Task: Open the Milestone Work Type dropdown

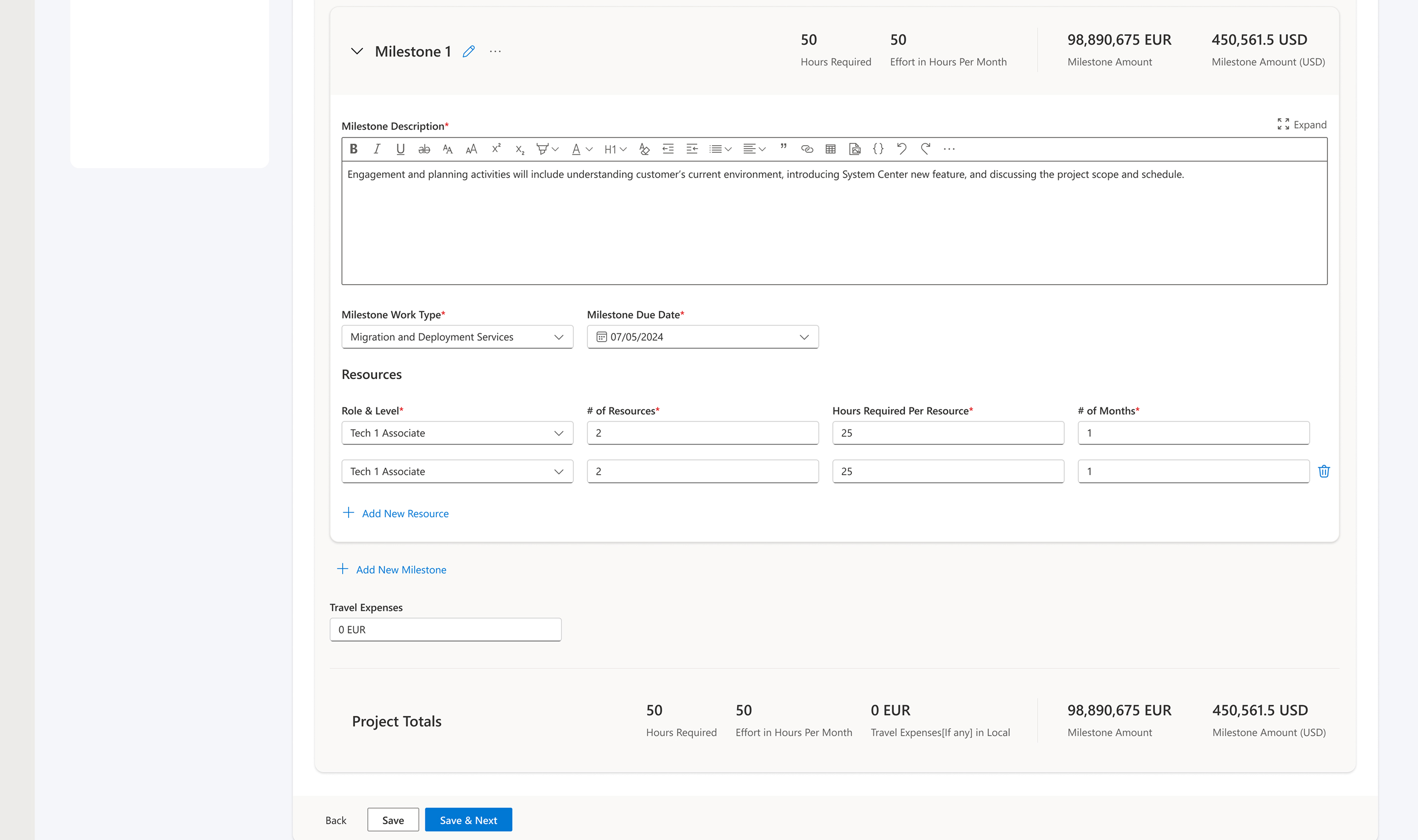Action: click(x=457, y=337)
